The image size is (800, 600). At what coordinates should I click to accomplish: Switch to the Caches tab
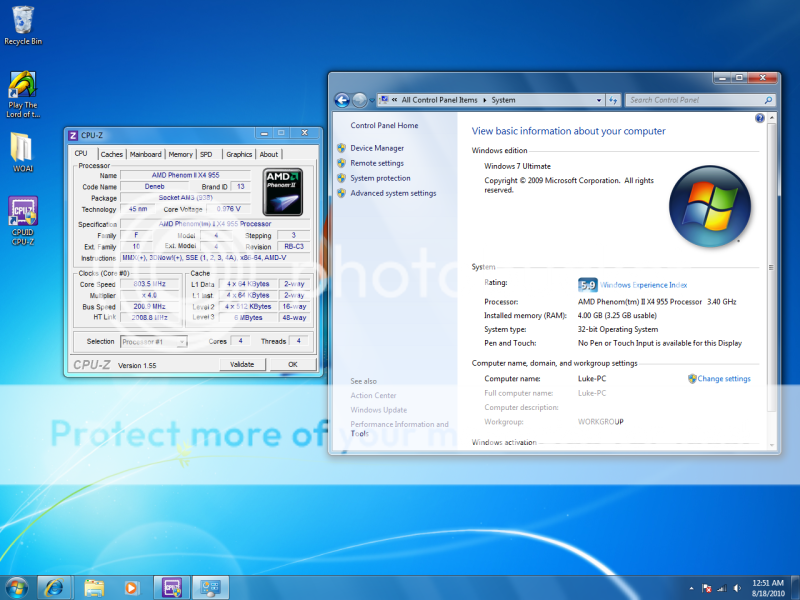(x=112, y=154)
